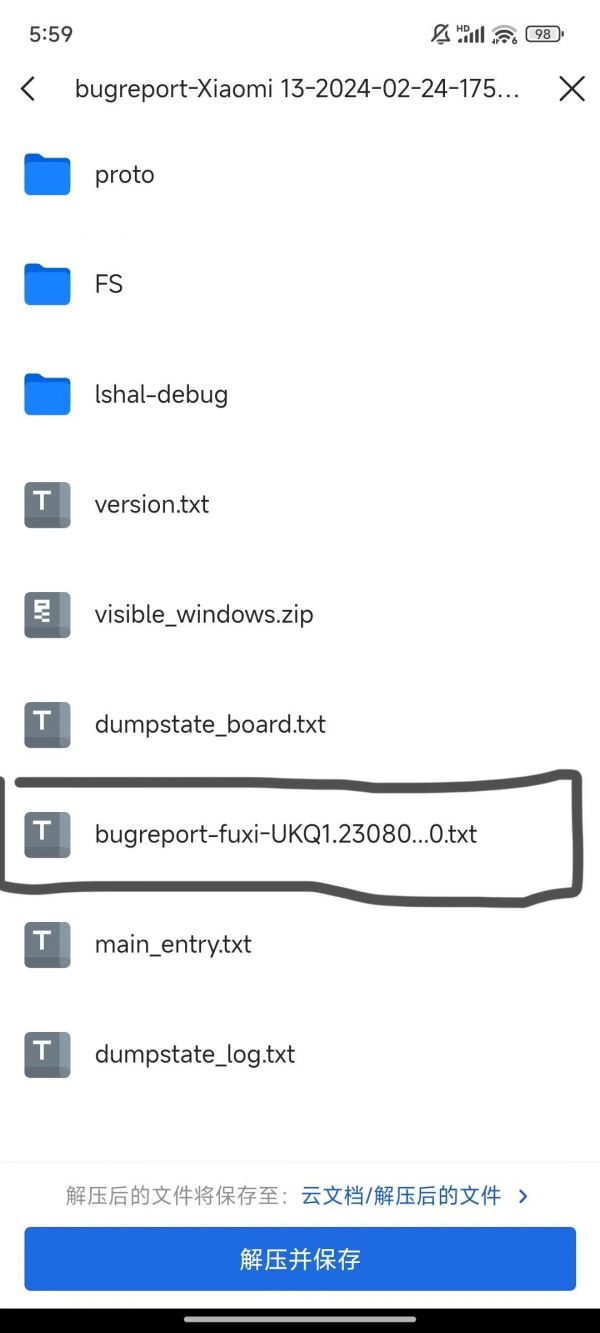Tap the back arrow icon

pyautogui.click(x=28, y=89)
